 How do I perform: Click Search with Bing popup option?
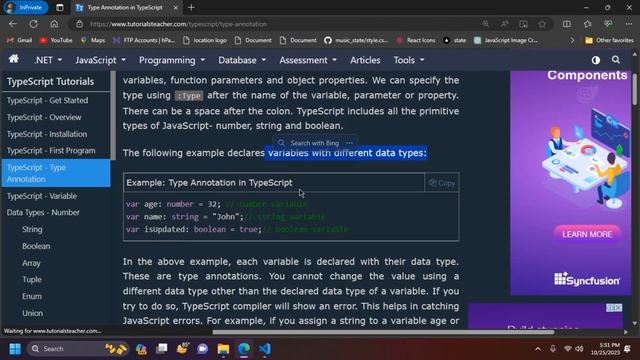coord(309,143)
